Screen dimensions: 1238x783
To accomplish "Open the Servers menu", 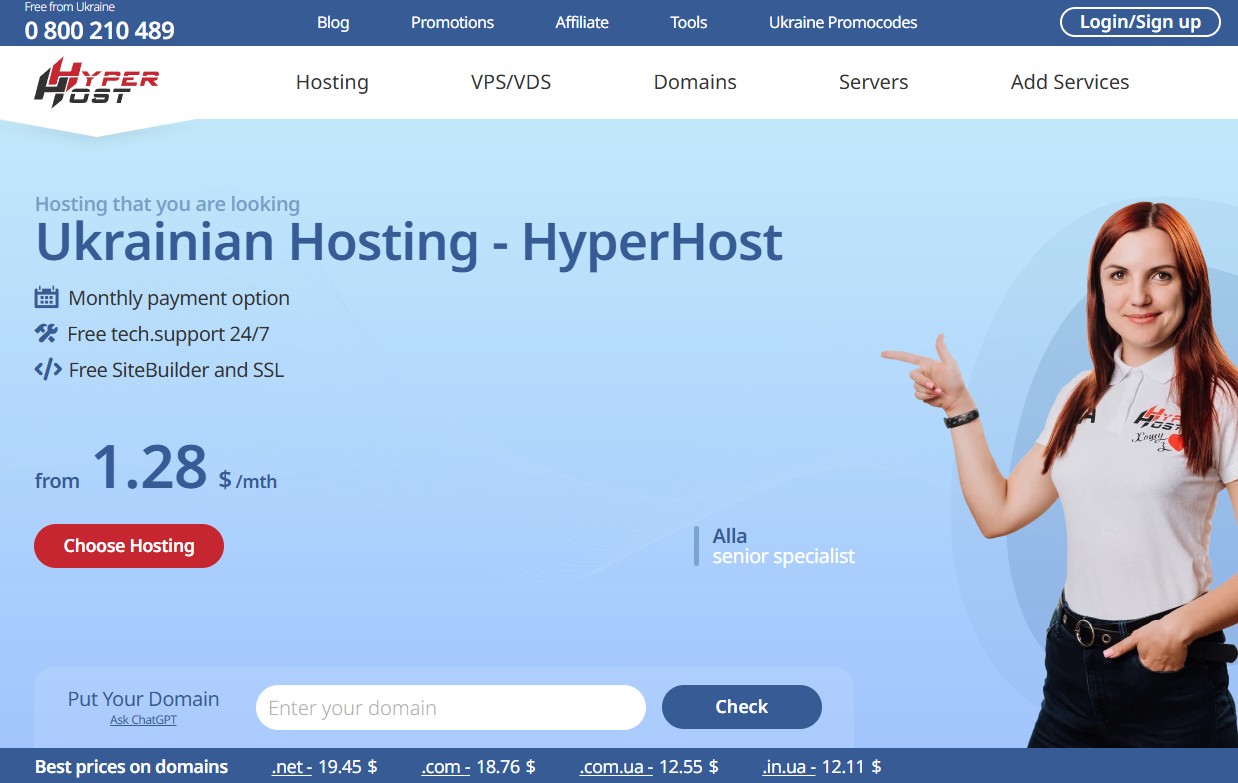I will tap(873, 82).
